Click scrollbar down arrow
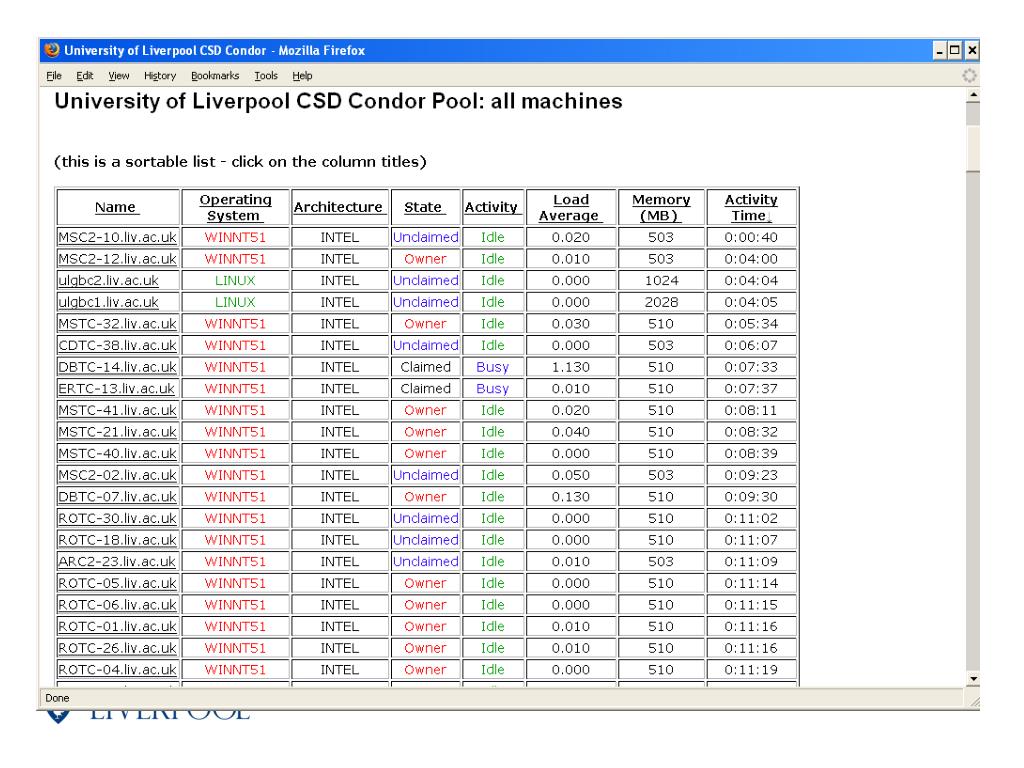This screenshot has height=768, width=1024. (x=973, y=679)
